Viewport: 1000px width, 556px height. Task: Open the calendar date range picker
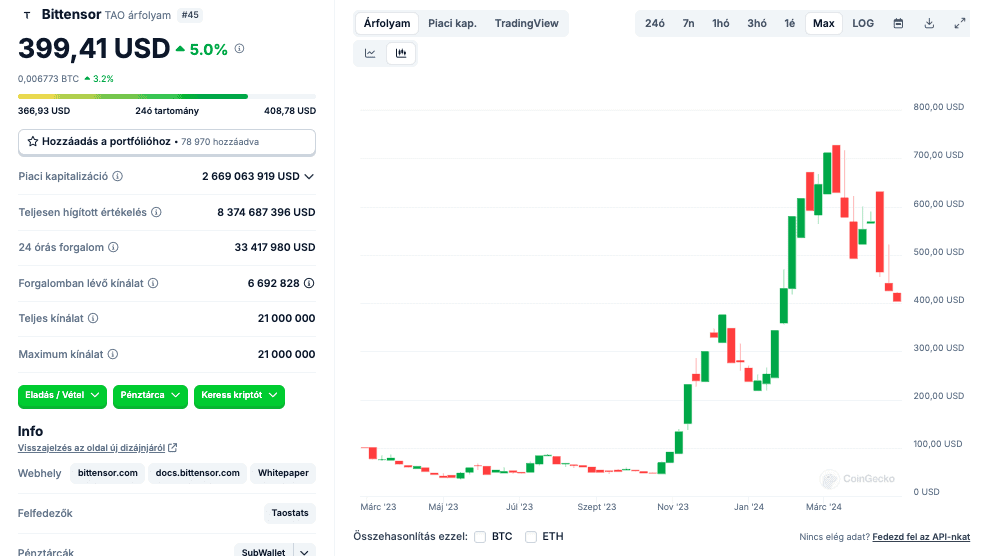(x=898, y=24)
